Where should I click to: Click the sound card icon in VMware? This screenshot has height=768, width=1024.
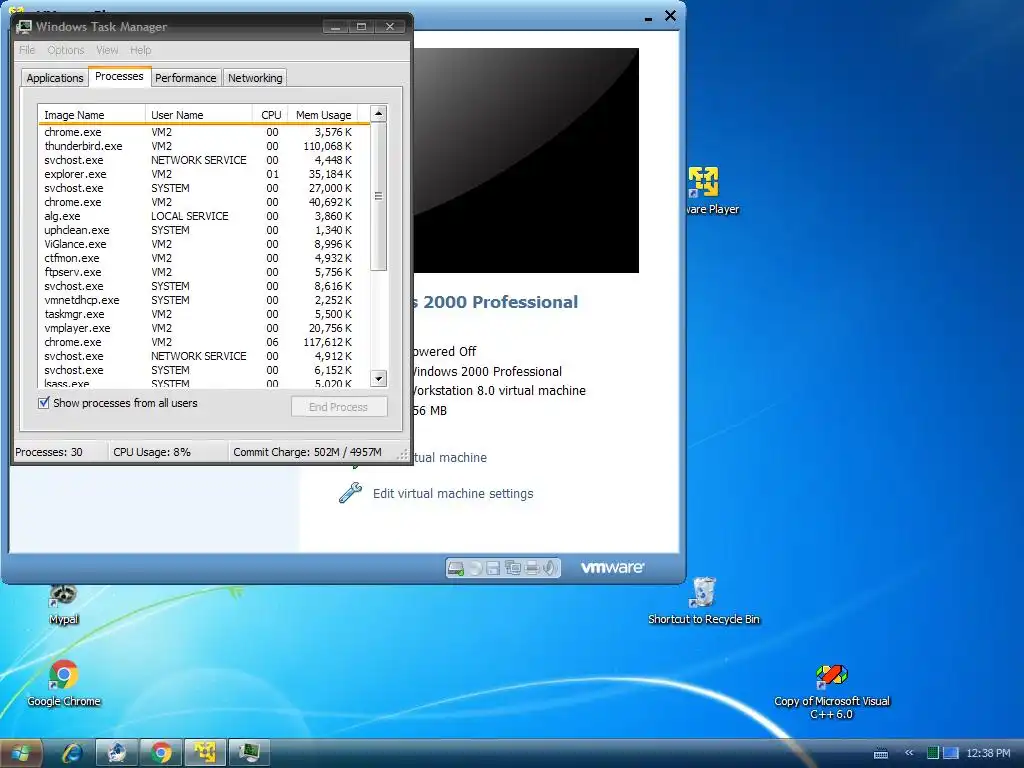[550, 568]
